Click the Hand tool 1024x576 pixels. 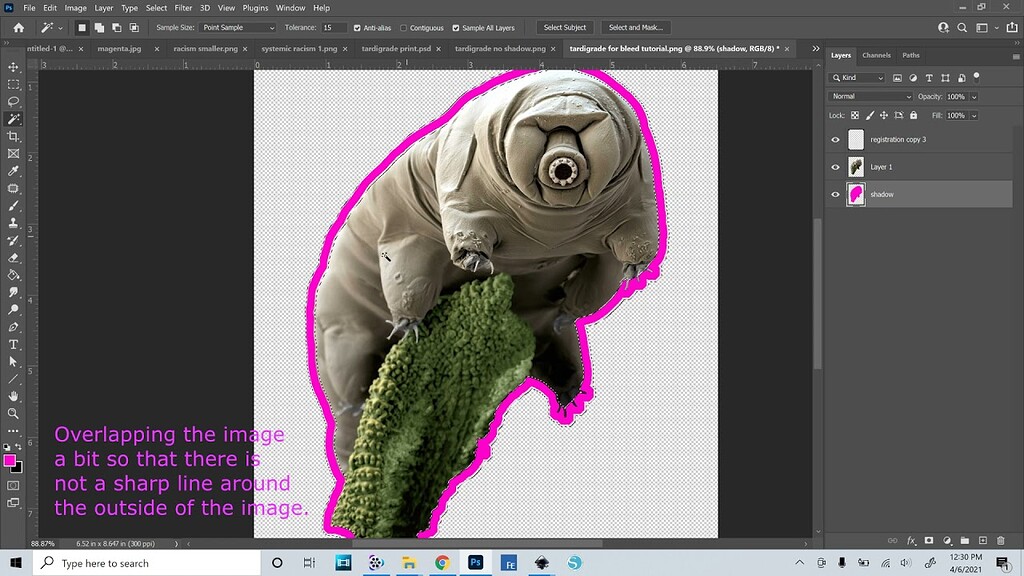(x=13, y=396)
